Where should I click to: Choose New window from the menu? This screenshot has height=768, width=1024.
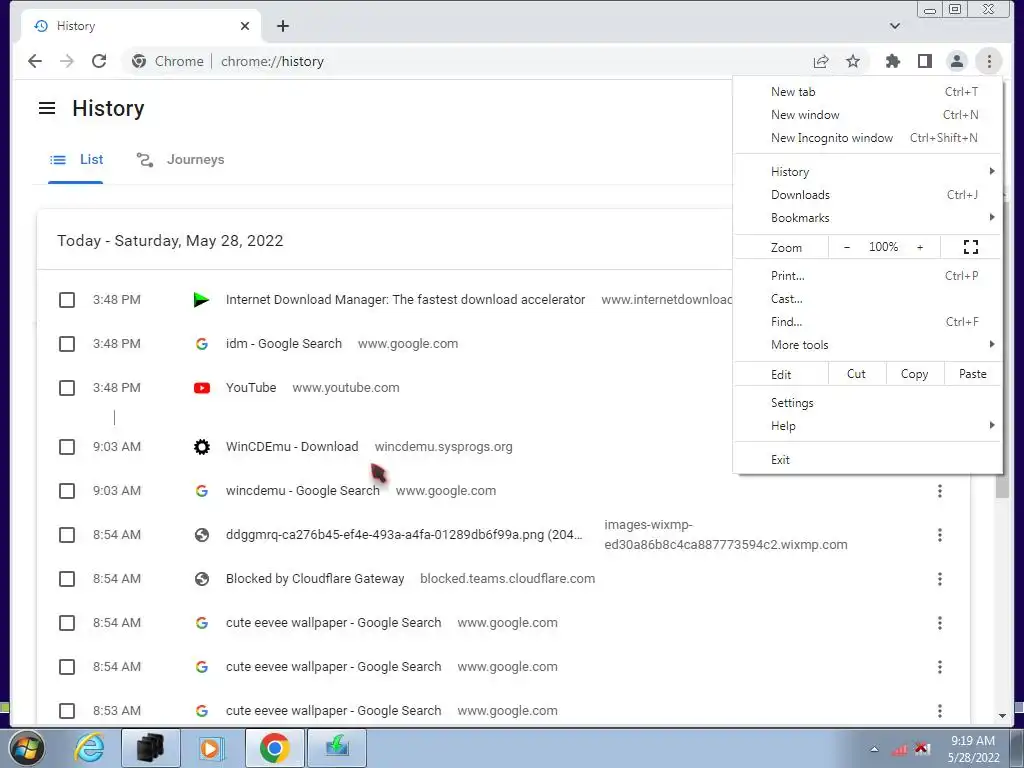[x=867, y=115]
